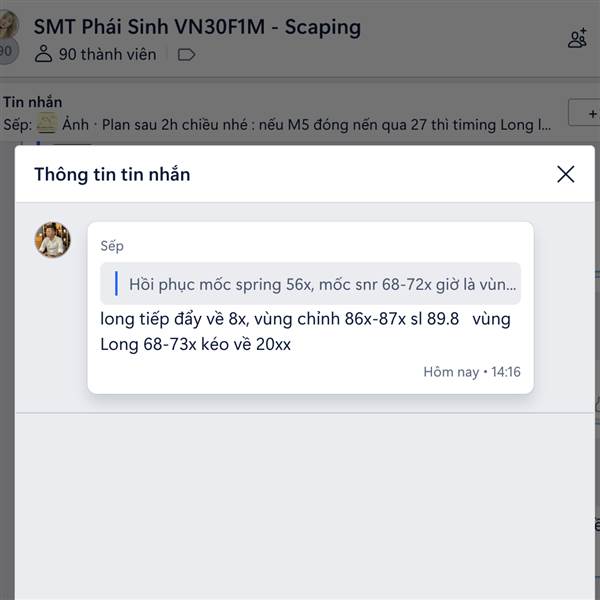
Task: Select message text long tiếp đẩy về 8x
Action: [175, 319]
